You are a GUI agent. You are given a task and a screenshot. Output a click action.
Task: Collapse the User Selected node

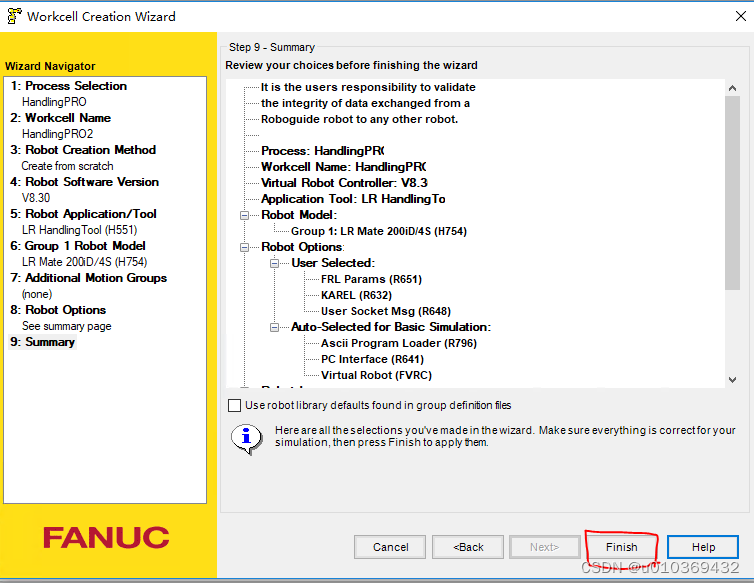tap(274, 263)
